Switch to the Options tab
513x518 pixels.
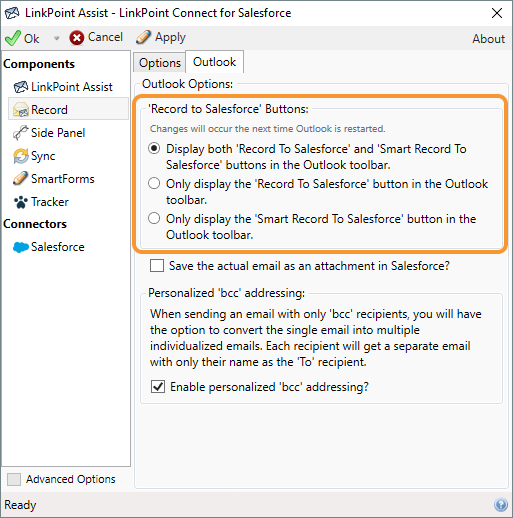tap(160, 63)
